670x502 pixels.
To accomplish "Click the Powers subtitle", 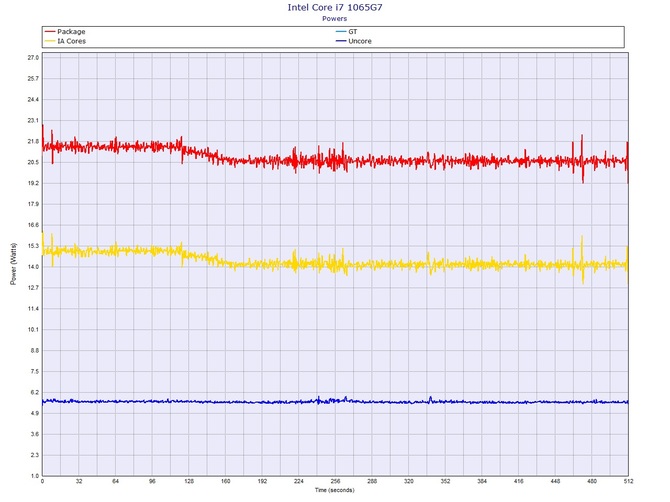I will 335,18.
